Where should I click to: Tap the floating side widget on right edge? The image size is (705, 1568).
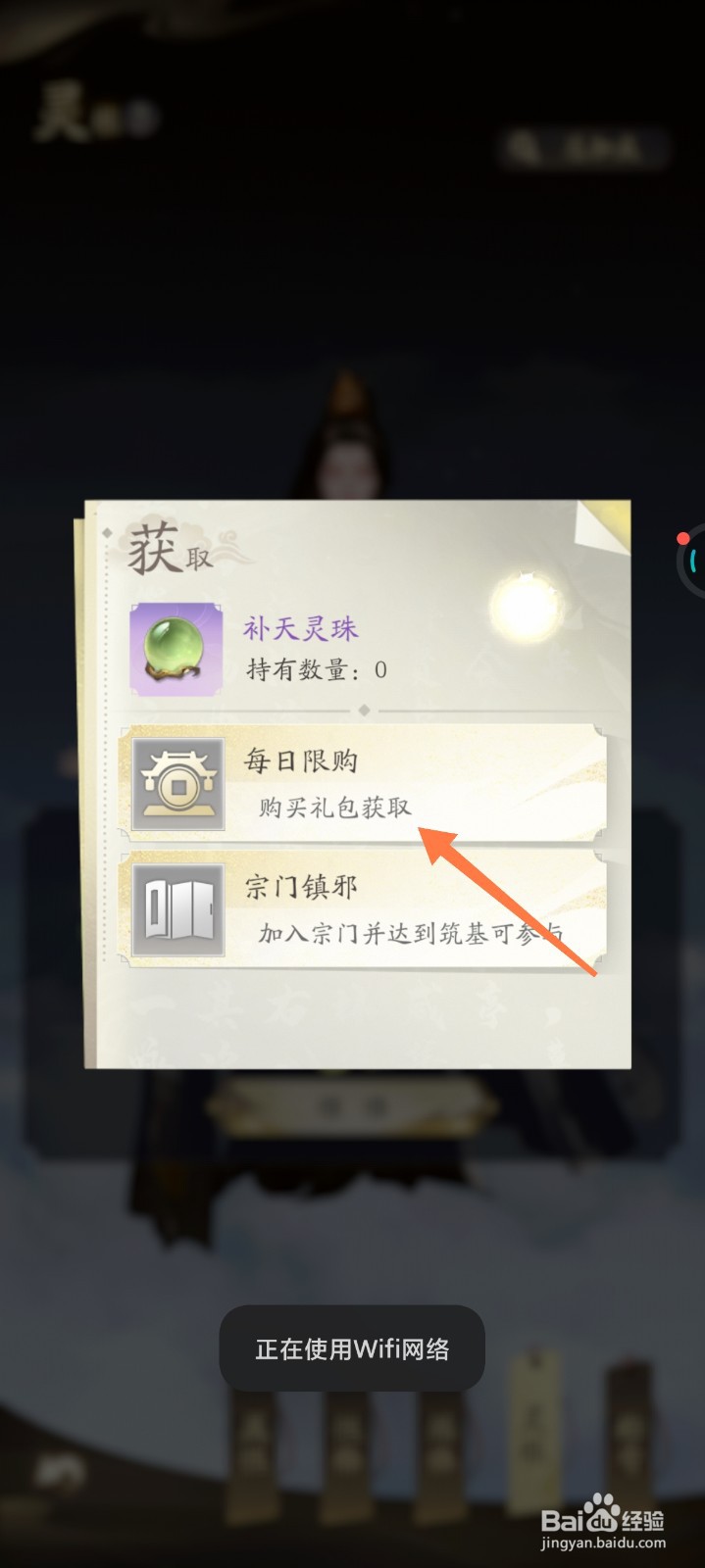(x=690, y=561)
